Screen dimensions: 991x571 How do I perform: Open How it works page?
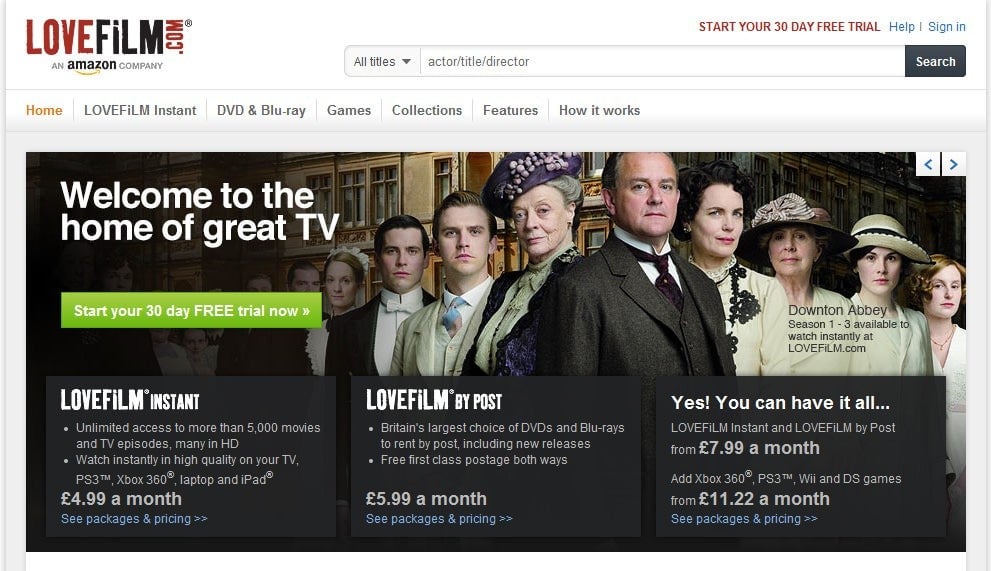tap(600, 111)
